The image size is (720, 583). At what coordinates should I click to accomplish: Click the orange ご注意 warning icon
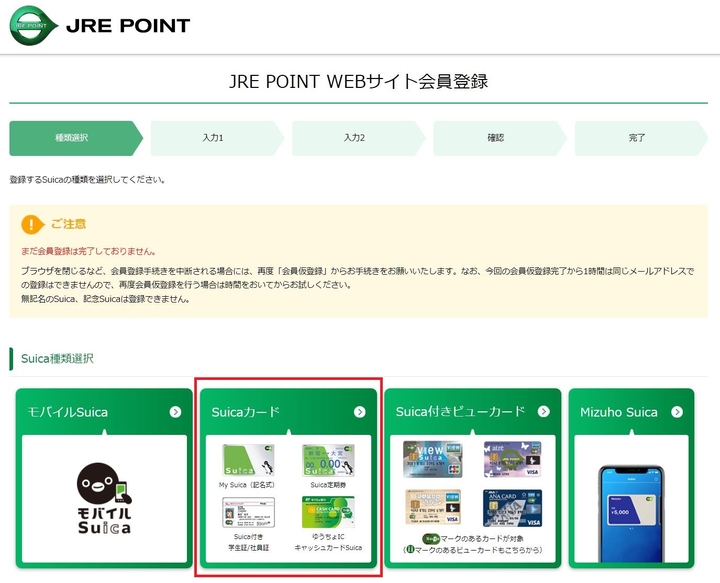[32, 224]
